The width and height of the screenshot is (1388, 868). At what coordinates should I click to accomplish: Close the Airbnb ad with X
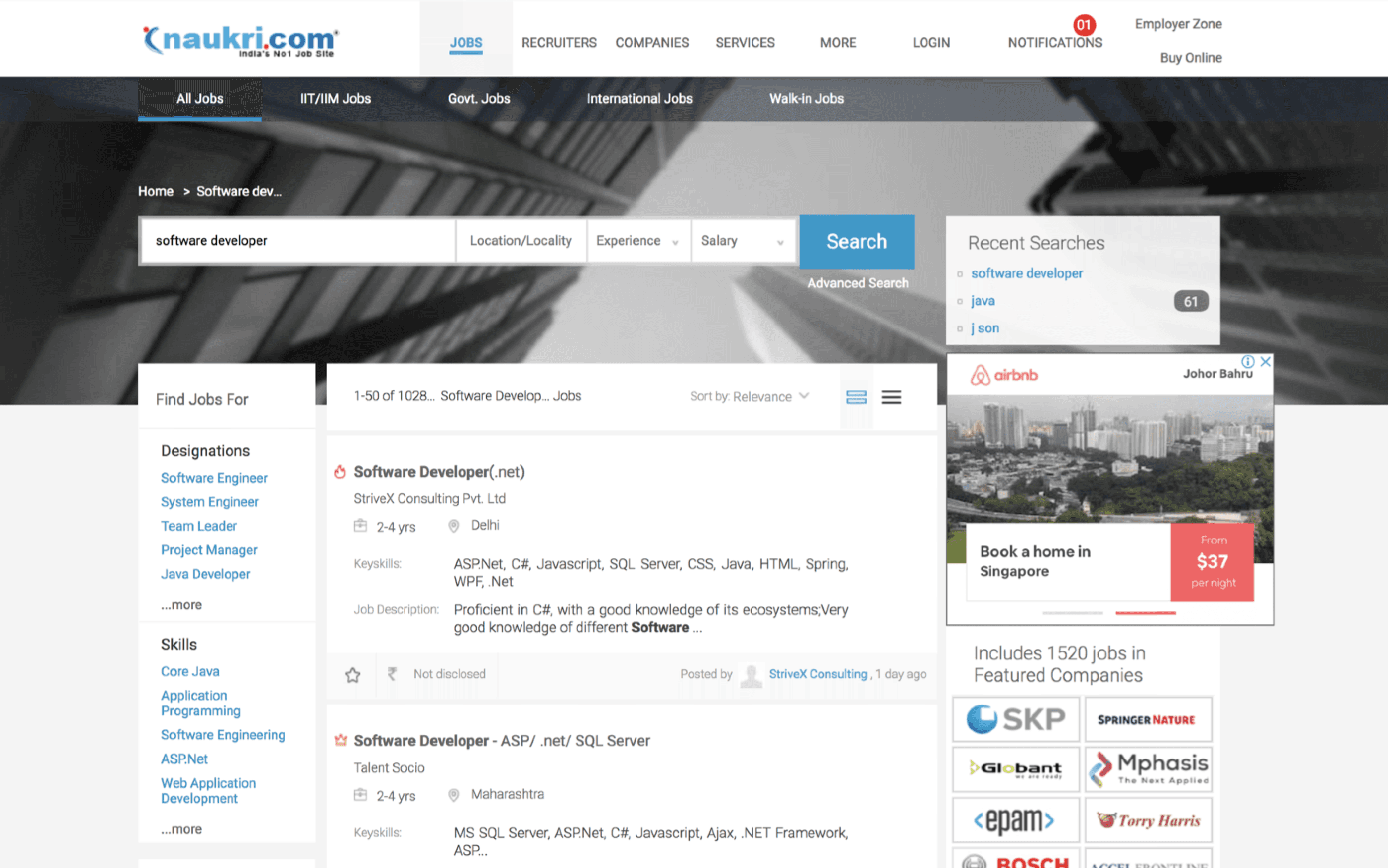click(1265, 362)
